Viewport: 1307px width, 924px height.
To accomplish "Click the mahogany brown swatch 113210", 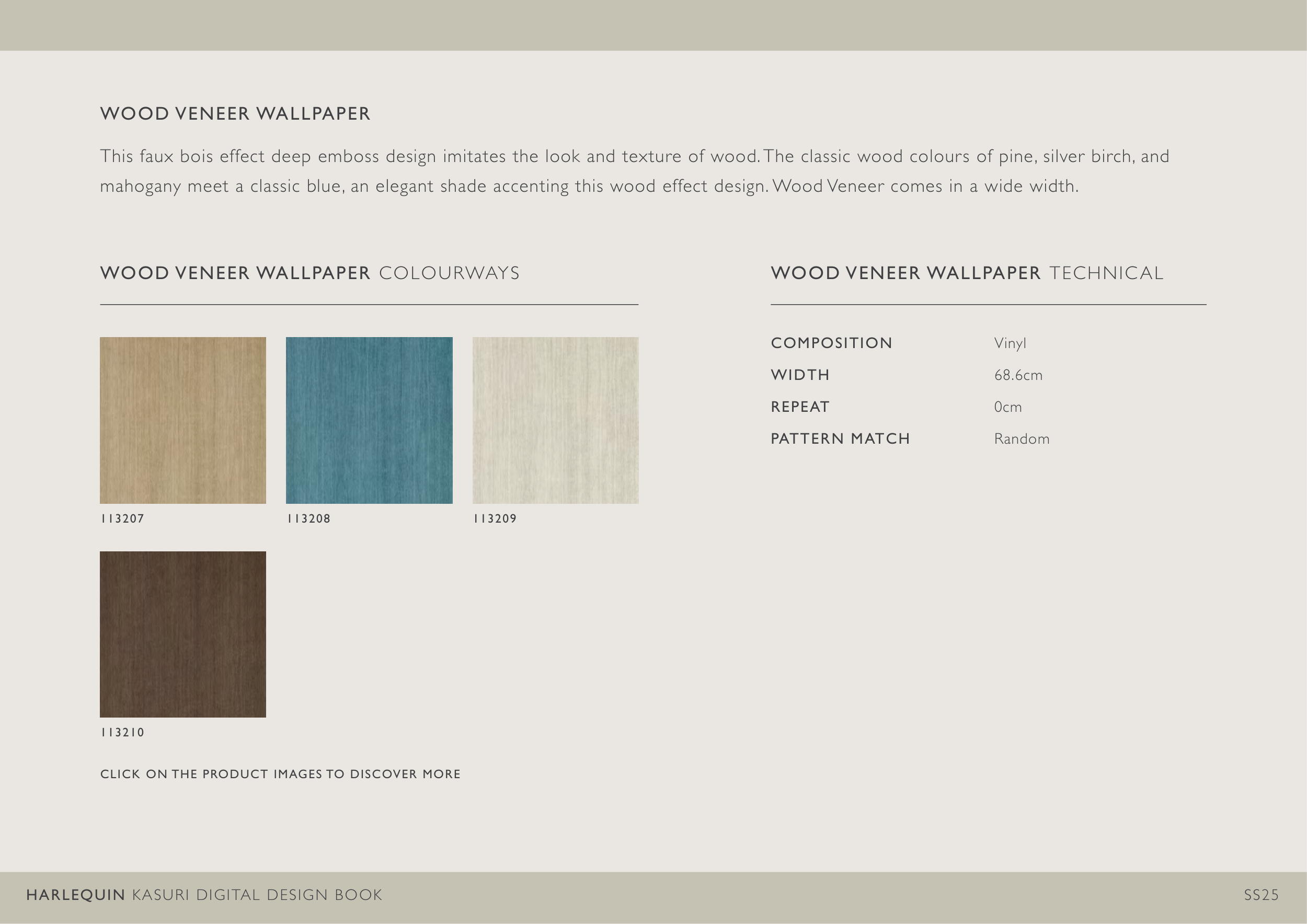I will [x=183, y=634].
